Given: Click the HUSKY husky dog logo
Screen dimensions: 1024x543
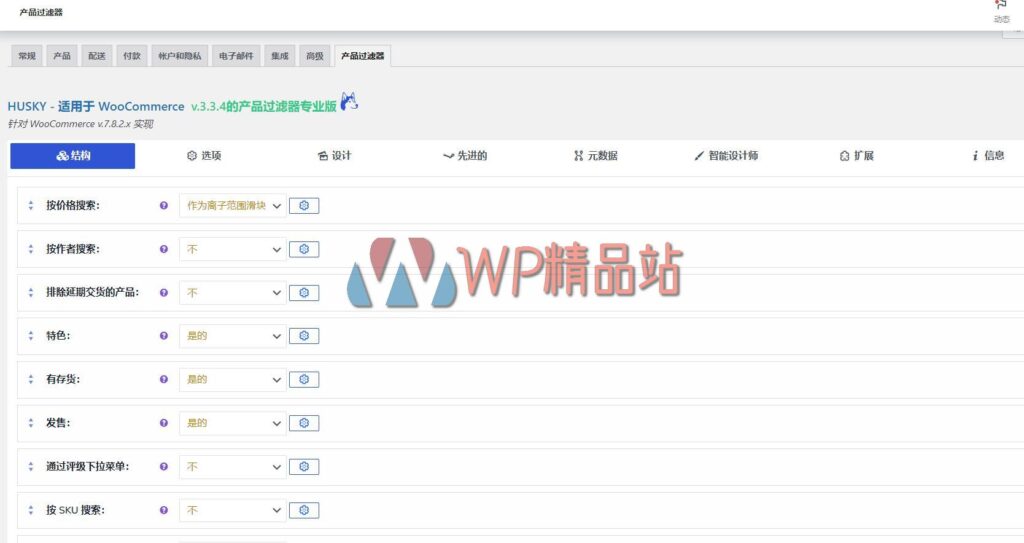Looking at the screenshot, I should tap(349, 102).
